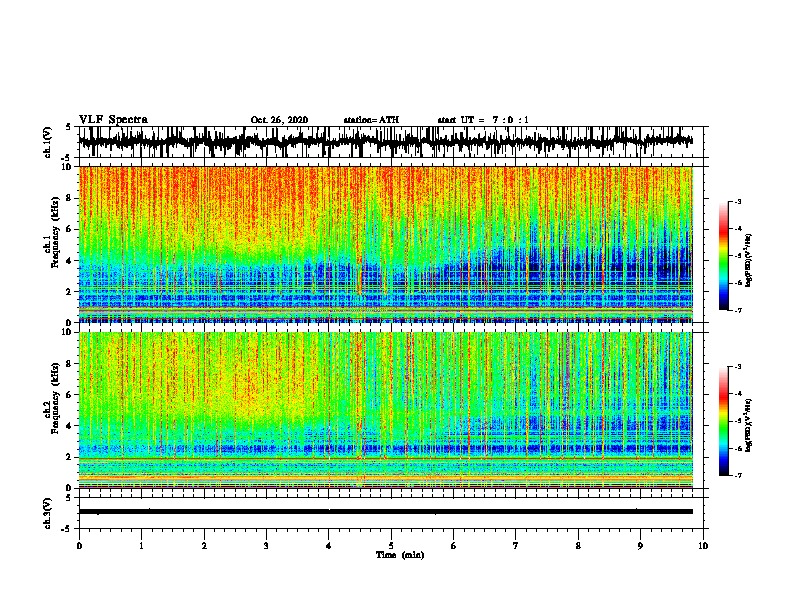Click the date 'Oct. 26, 2020'

[x=279, y=120]
